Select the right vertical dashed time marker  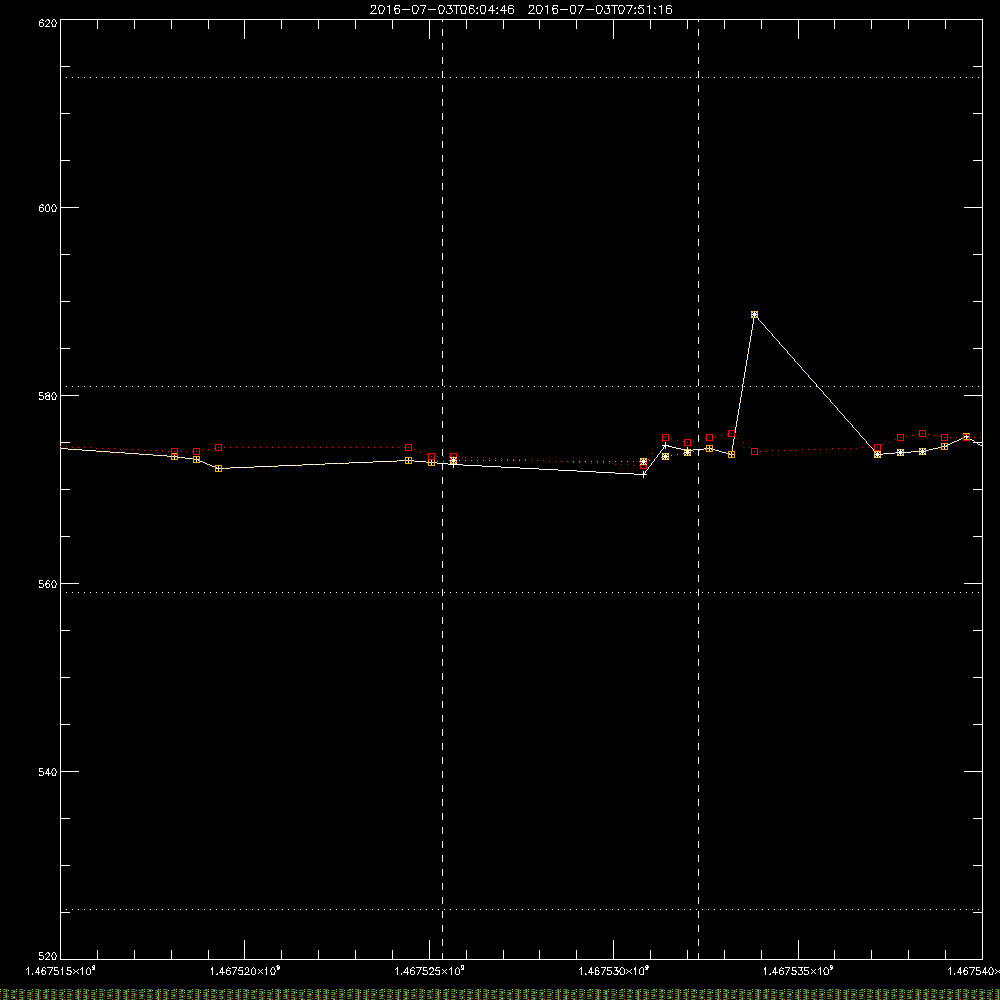tap(698, 489)
